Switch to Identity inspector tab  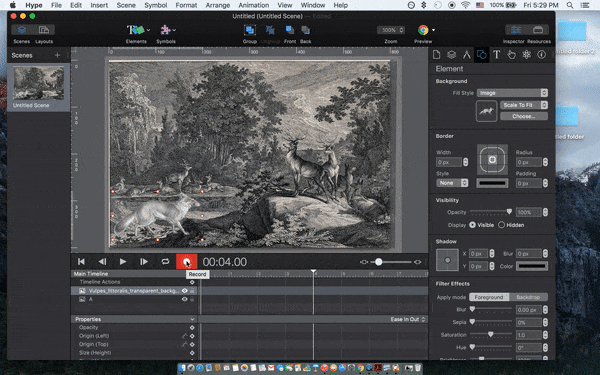click(x=541, y=55)
